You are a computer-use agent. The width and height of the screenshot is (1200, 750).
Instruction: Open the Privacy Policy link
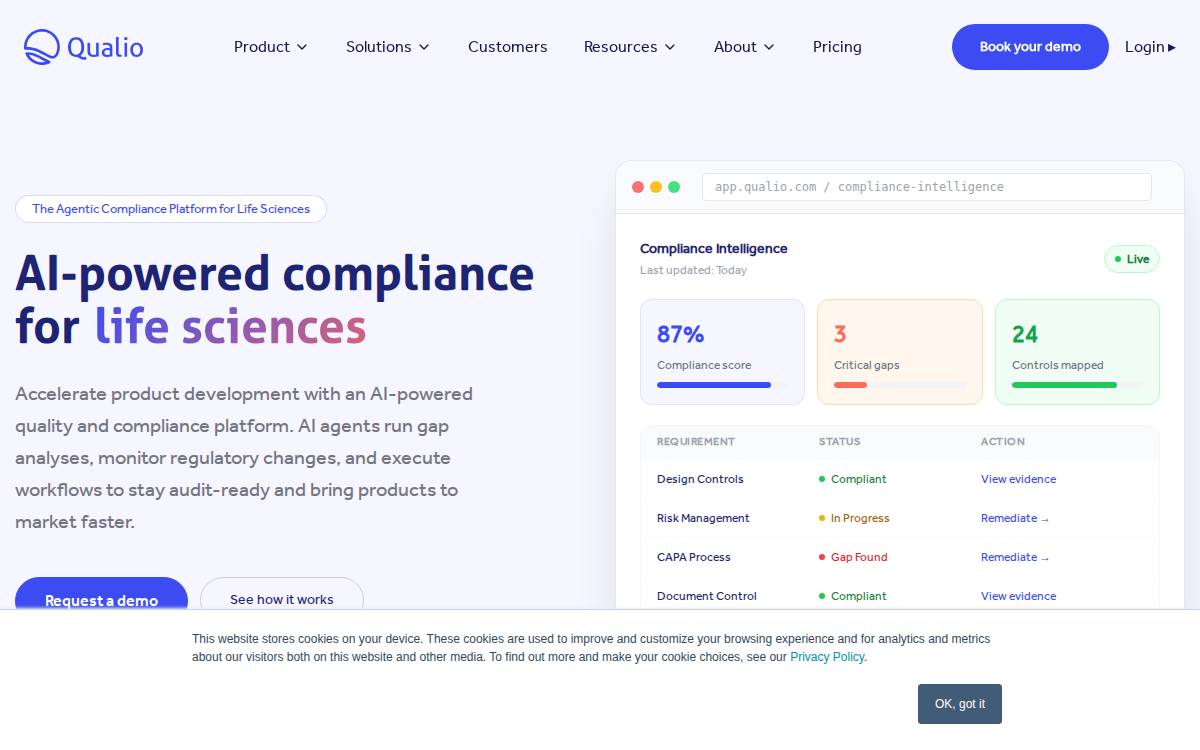[827, 657]
